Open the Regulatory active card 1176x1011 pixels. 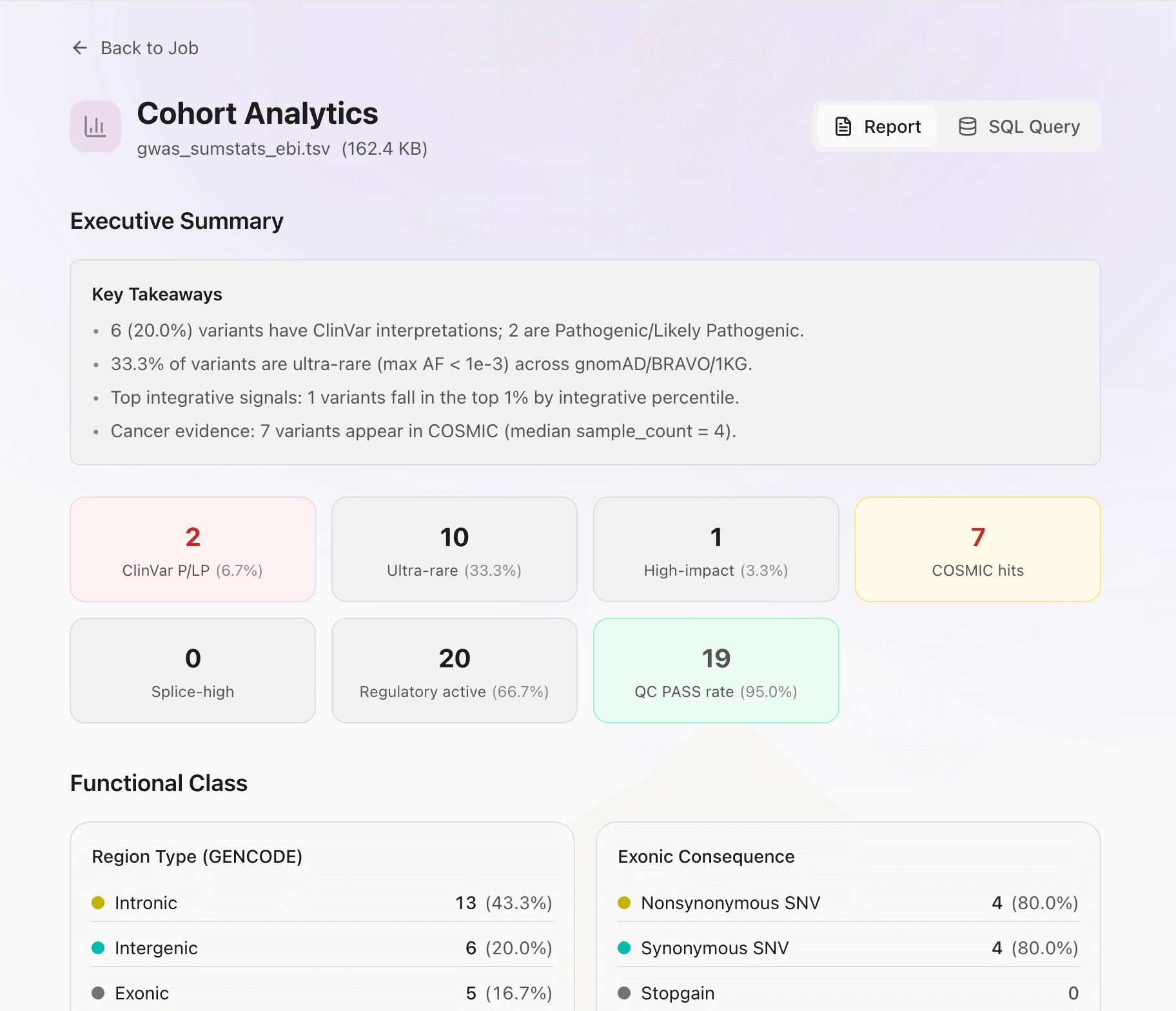pyautogui.click(x=455, y=671)
